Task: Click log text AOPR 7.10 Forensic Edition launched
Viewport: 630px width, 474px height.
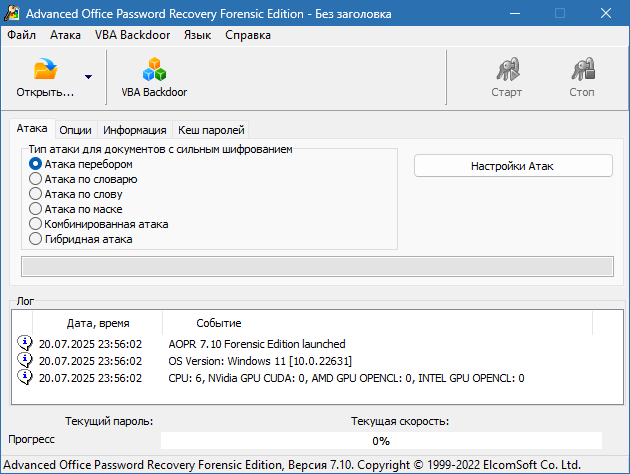Action: pos(257,344)
